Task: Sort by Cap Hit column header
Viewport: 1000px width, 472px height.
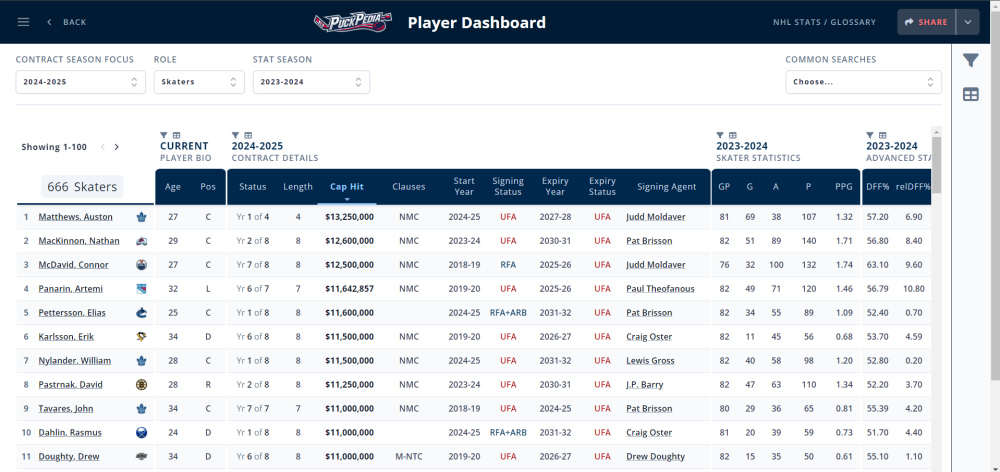Action: [347, 187]
